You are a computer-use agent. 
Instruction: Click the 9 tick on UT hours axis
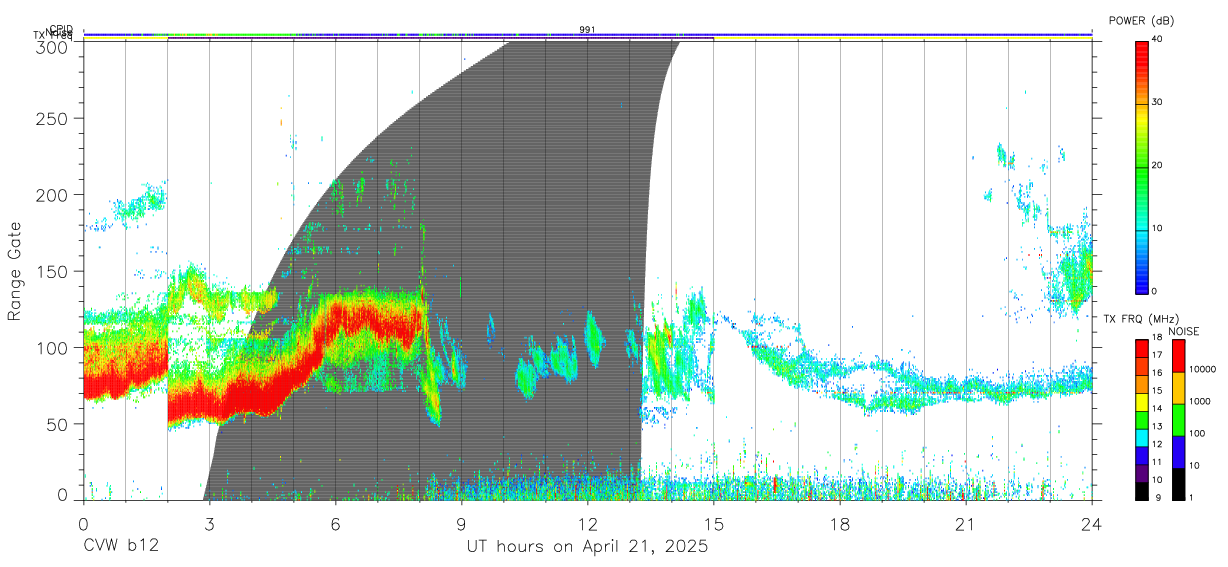[x=461, y=523]
